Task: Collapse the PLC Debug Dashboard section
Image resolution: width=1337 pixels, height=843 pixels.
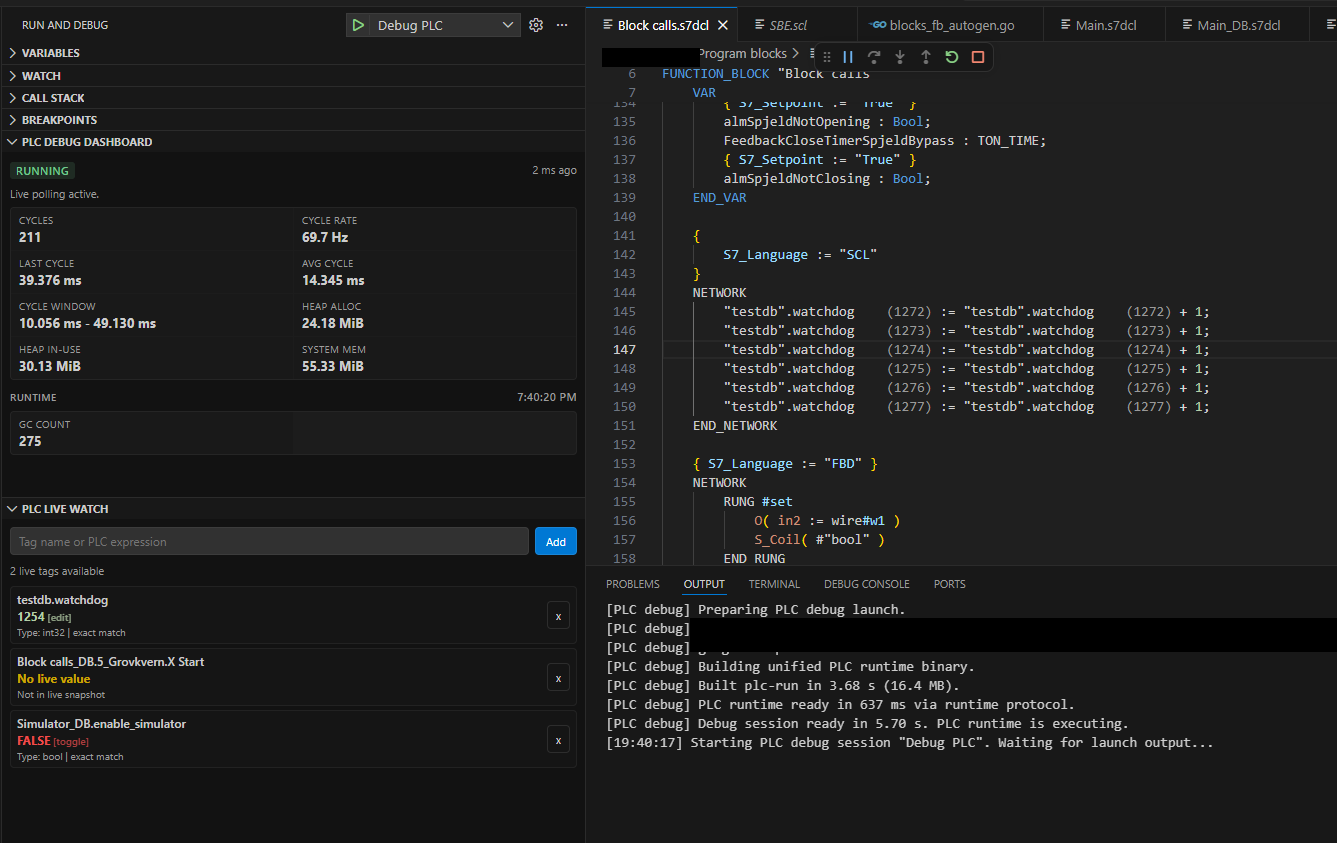Action: pos(87,142)
